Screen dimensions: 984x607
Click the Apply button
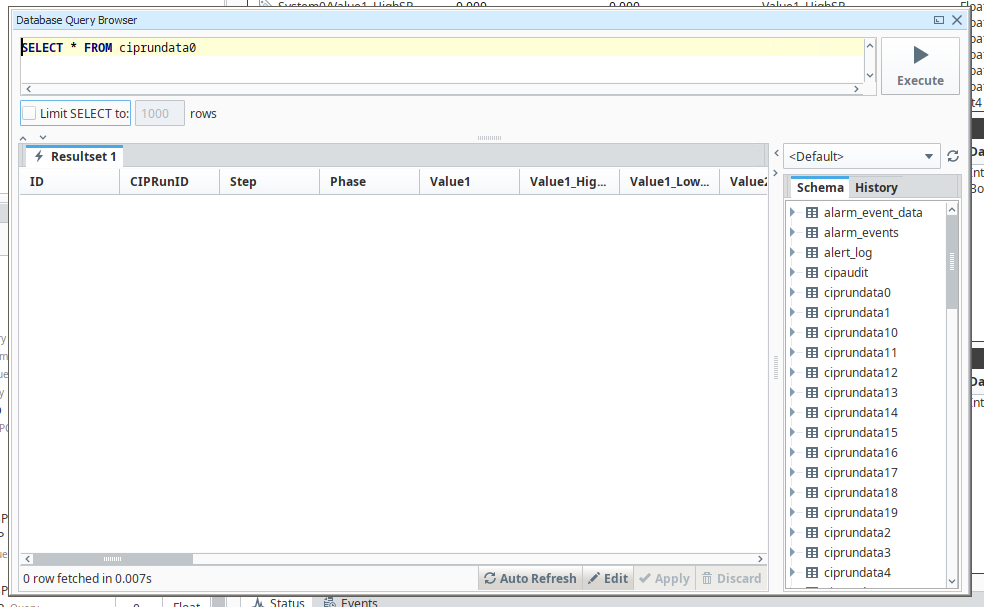coord(664,578)
